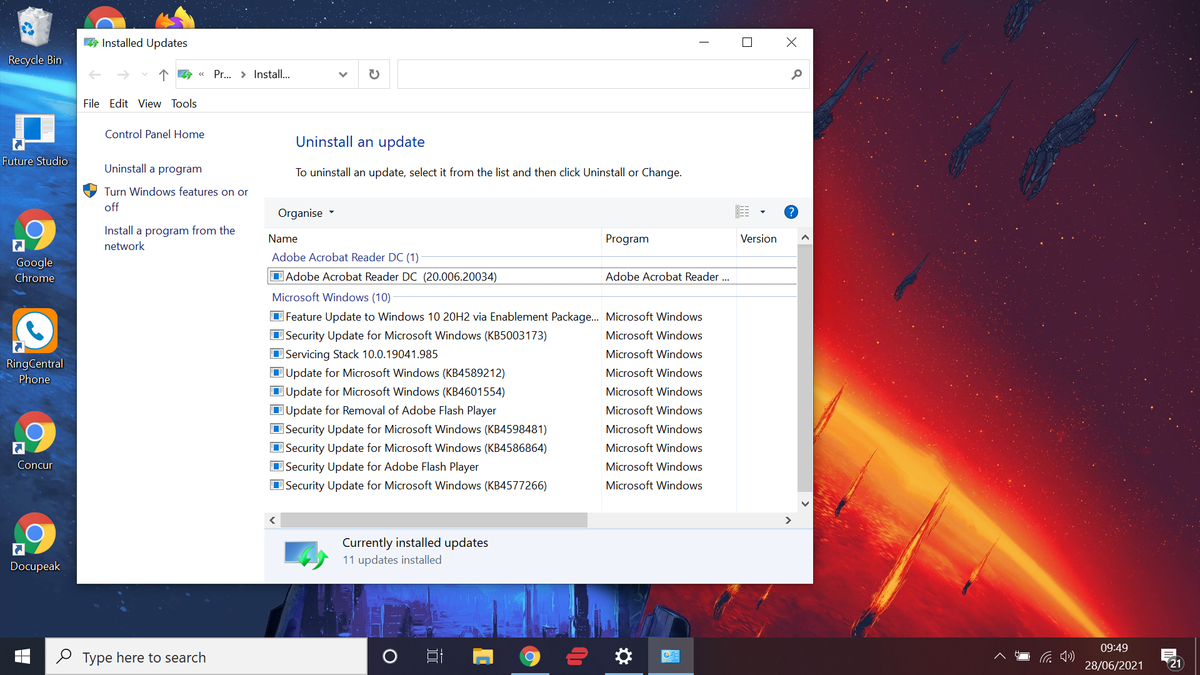
Task: Click the Windows Start button
Action: (x=21, y=656)
